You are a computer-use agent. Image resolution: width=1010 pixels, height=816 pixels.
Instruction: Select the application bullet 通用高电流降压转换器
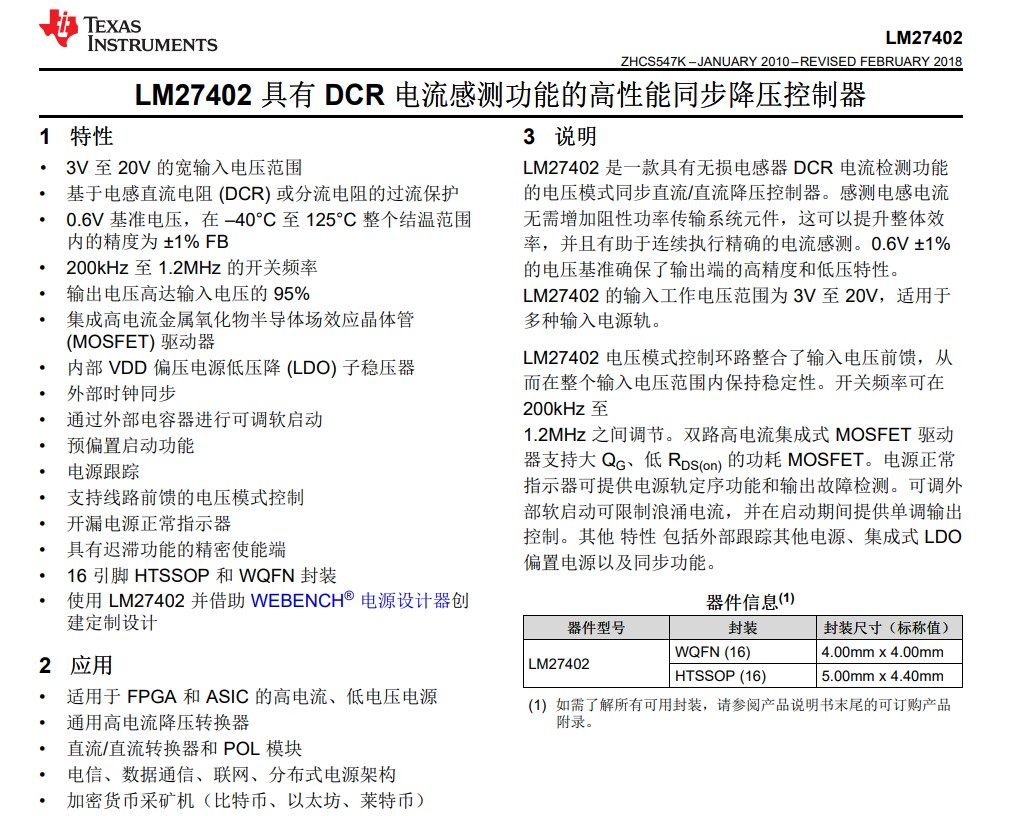coord(158,722)
